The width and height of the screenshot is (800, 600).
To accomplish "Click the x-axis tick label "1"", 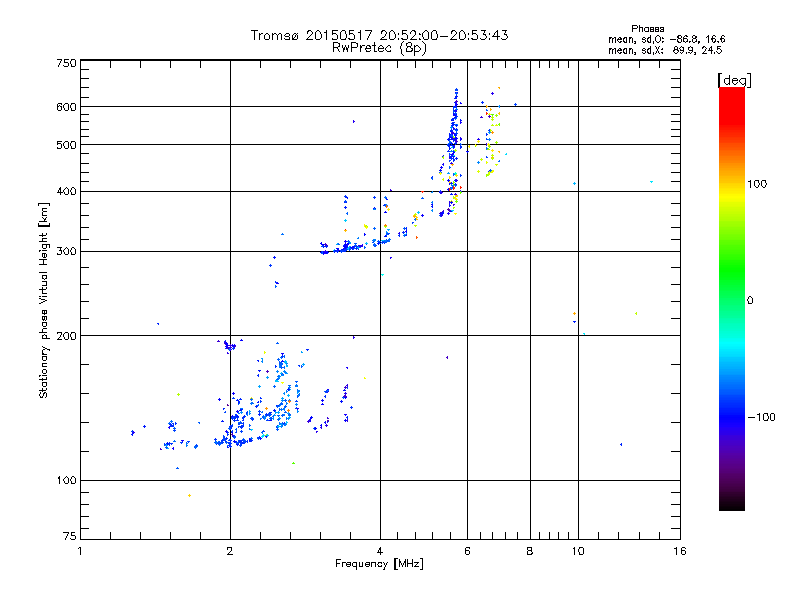I will 80,551.
